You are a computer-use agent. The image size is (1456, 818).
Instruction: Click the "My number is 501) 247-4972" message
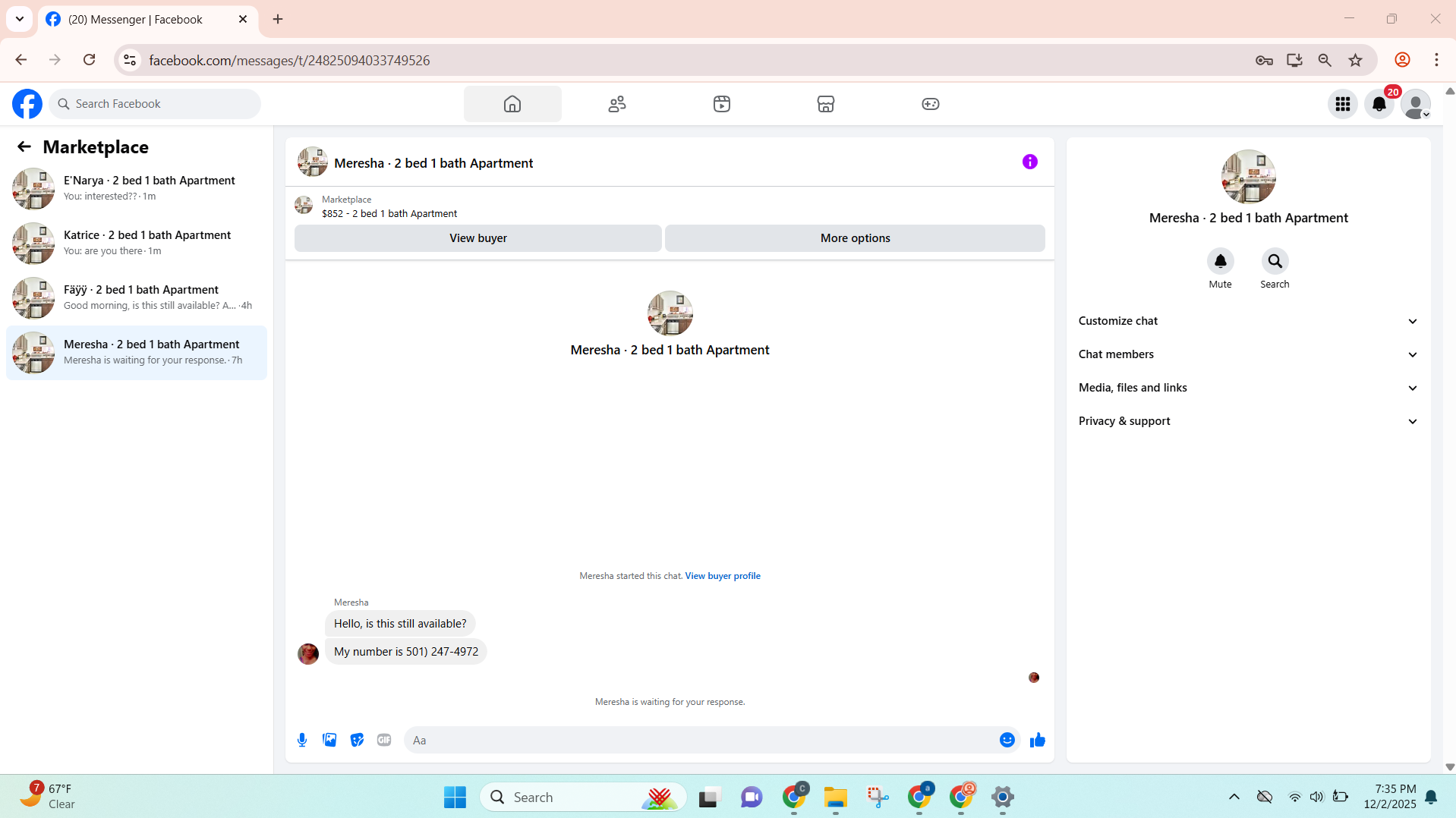pos(406,652)
